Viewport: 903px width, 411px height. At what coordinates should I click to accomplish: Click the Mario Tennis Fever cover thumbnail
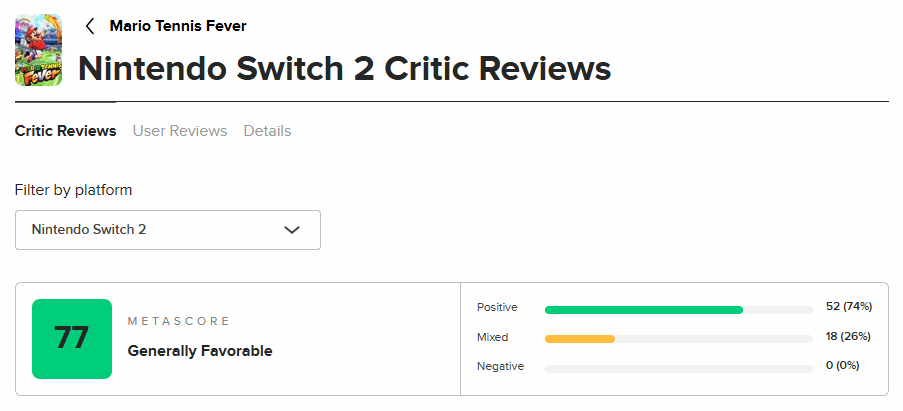click(39, 50)
